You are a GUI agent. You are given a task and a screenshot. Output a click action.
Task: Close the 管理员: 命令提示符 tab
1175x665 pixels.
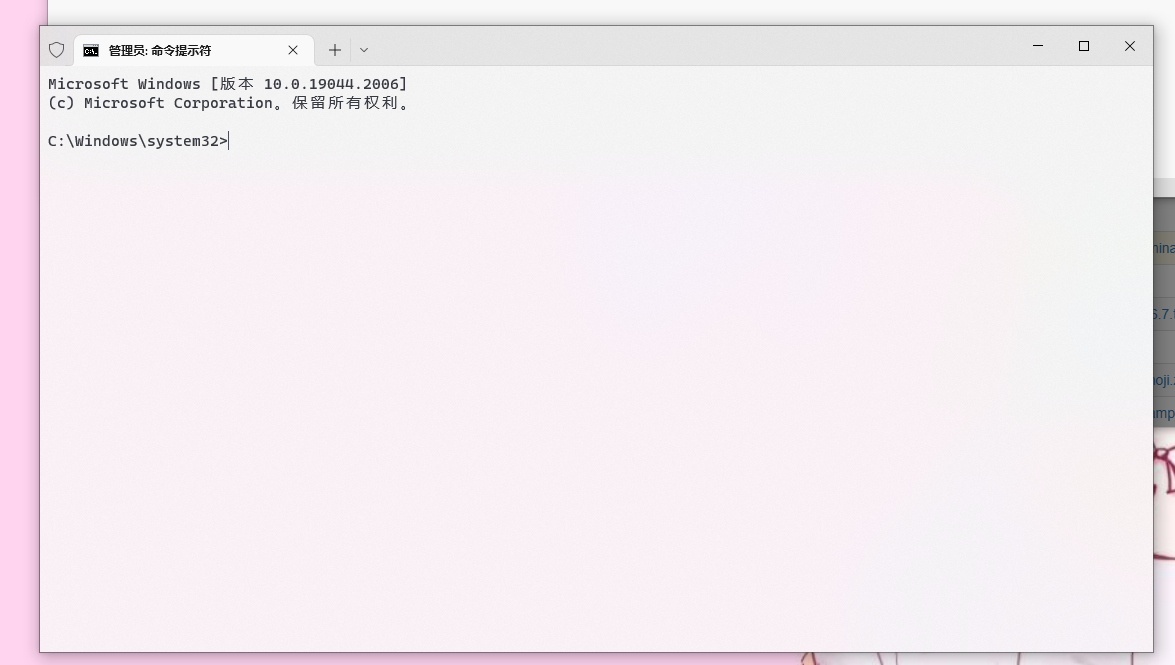(293, 50)
